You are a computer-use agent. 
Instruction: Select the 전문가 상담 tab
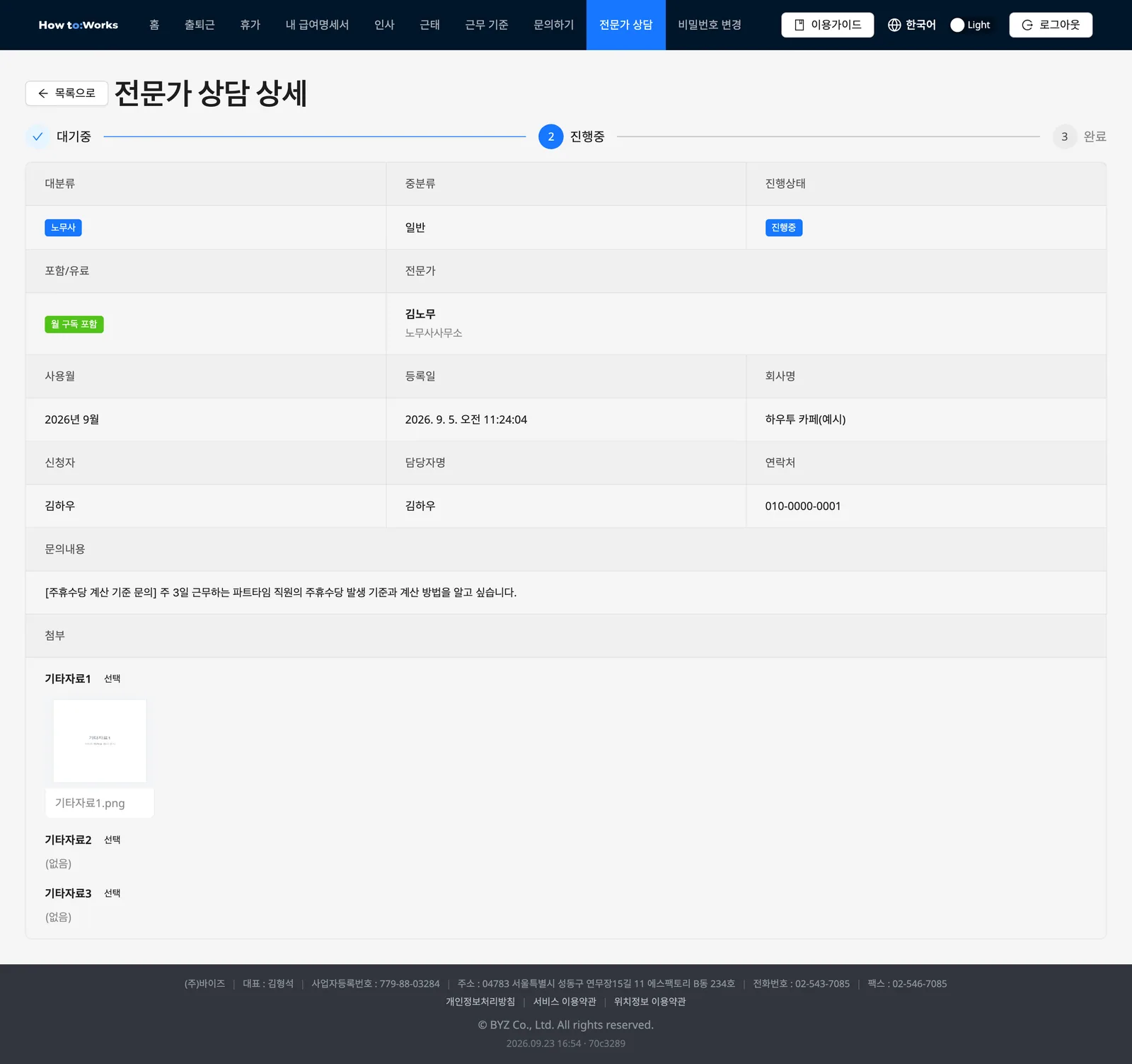(626, 25)
